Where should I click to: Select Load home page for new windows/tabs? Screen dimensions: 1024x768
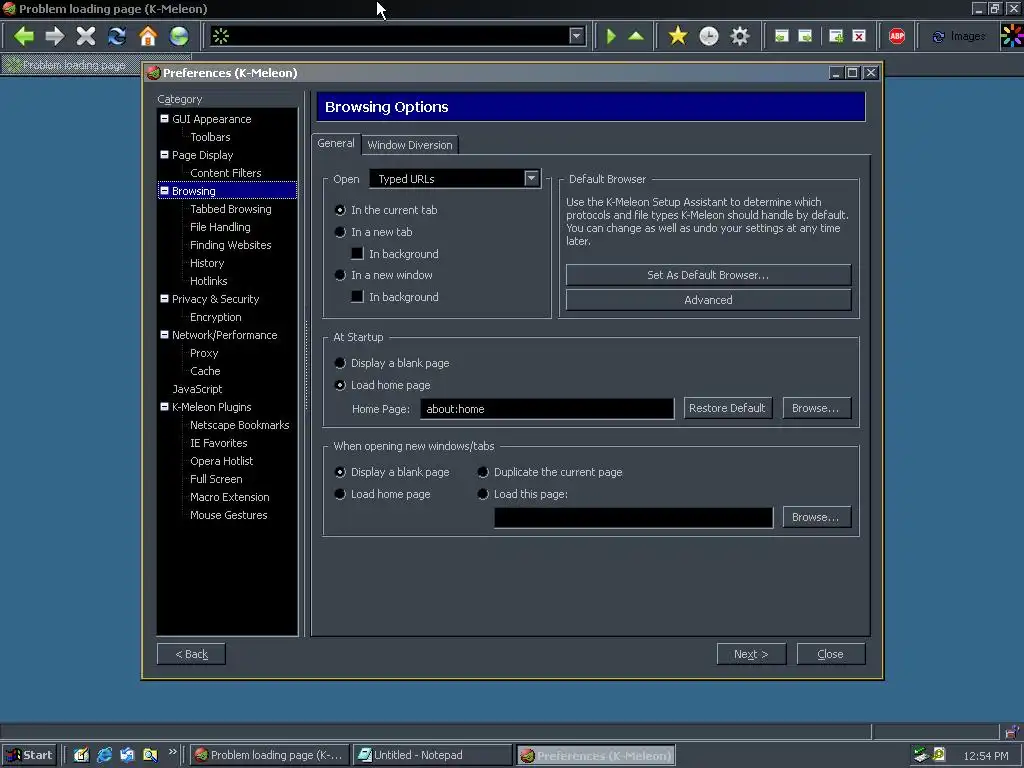(x=340, y=494)
